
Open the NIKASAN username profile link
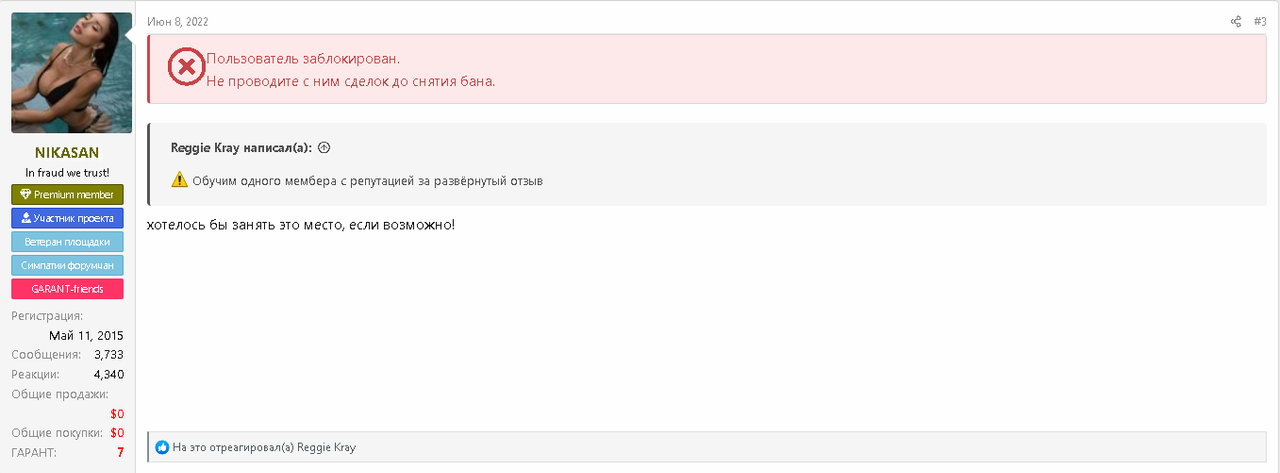[x=67, y=153]
